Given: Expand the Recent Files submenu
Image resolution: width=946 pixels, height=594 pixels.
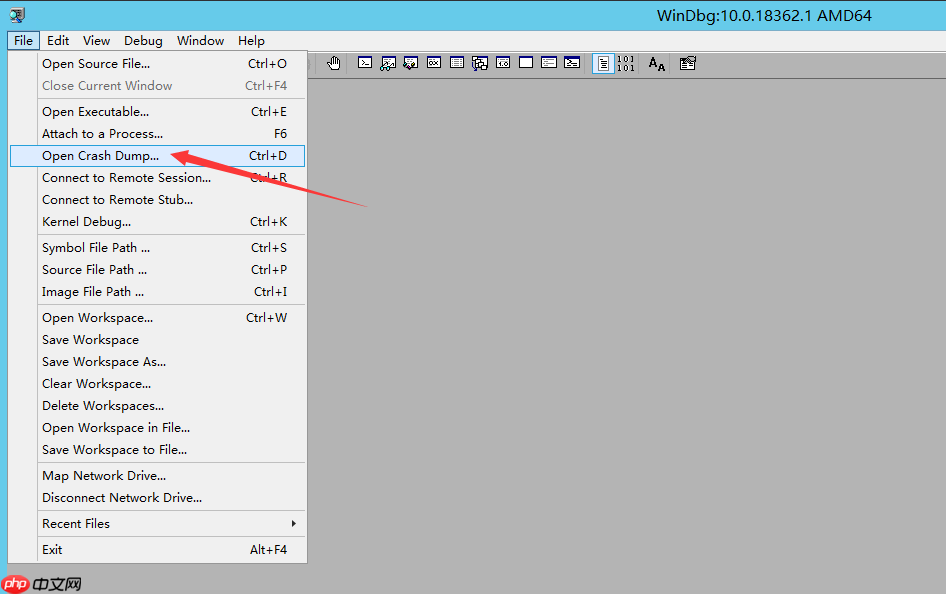Looking at the screenshot, I should point(157,523).
